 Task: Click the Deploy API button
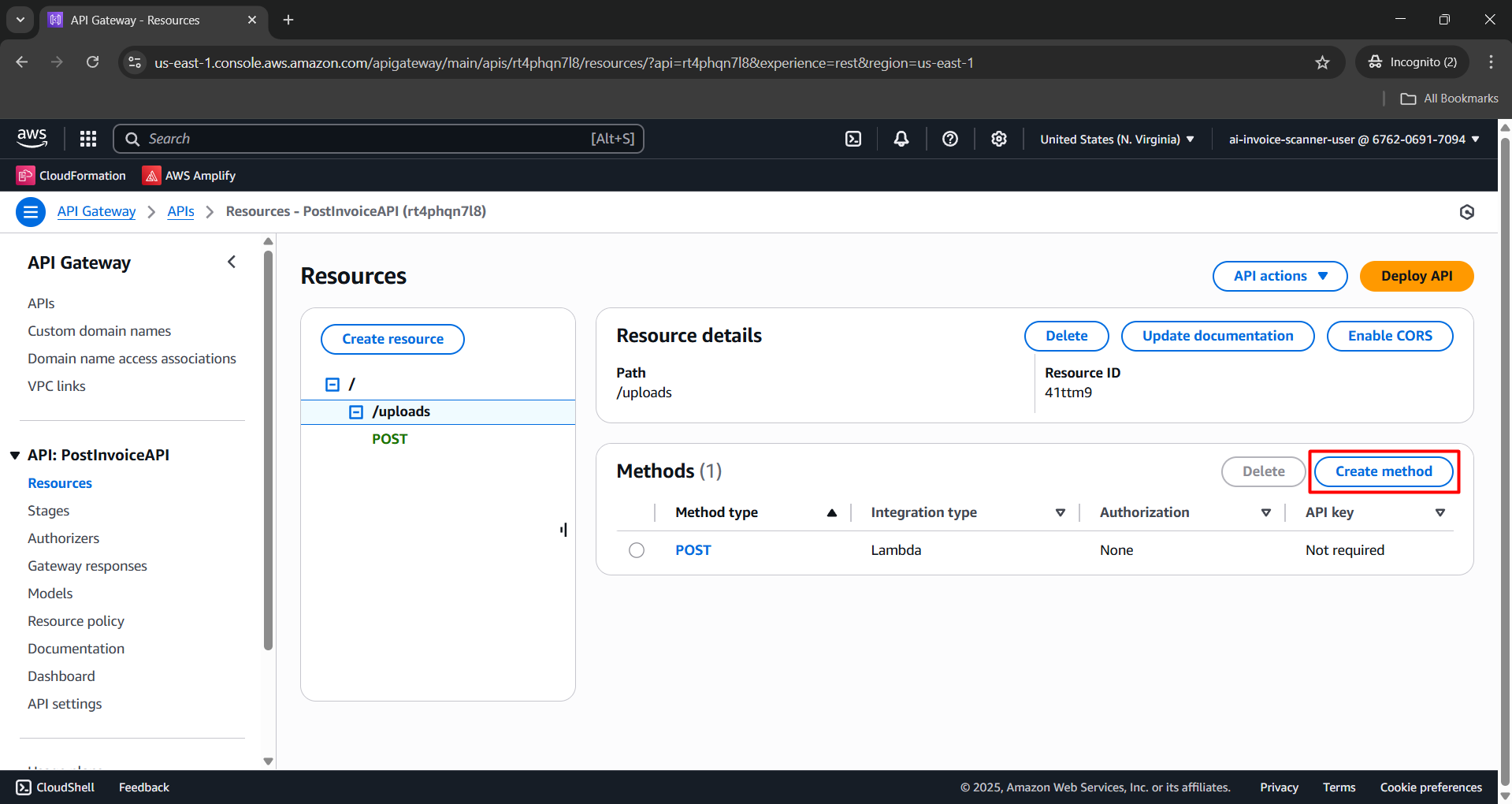[x=1416, y=276]
